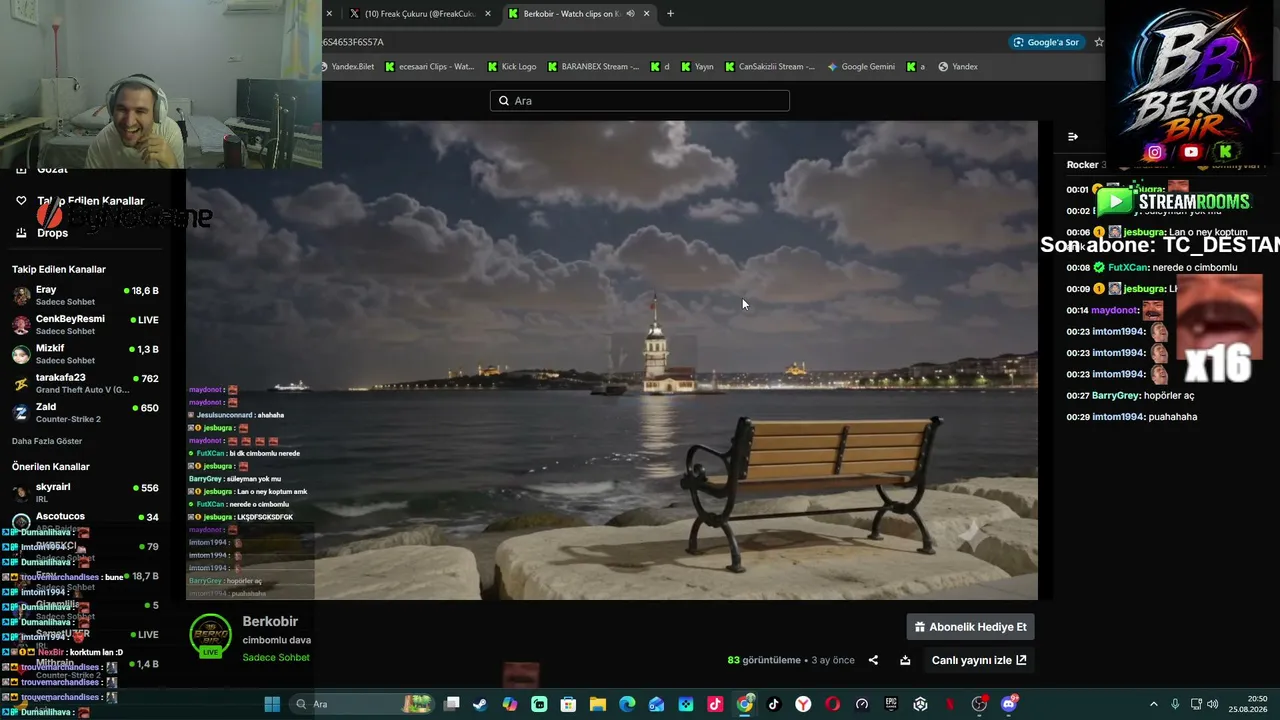1280x720 pixels.
Task: Open the ecesaari Clips bookmark
Action: (x=430, y=67)
